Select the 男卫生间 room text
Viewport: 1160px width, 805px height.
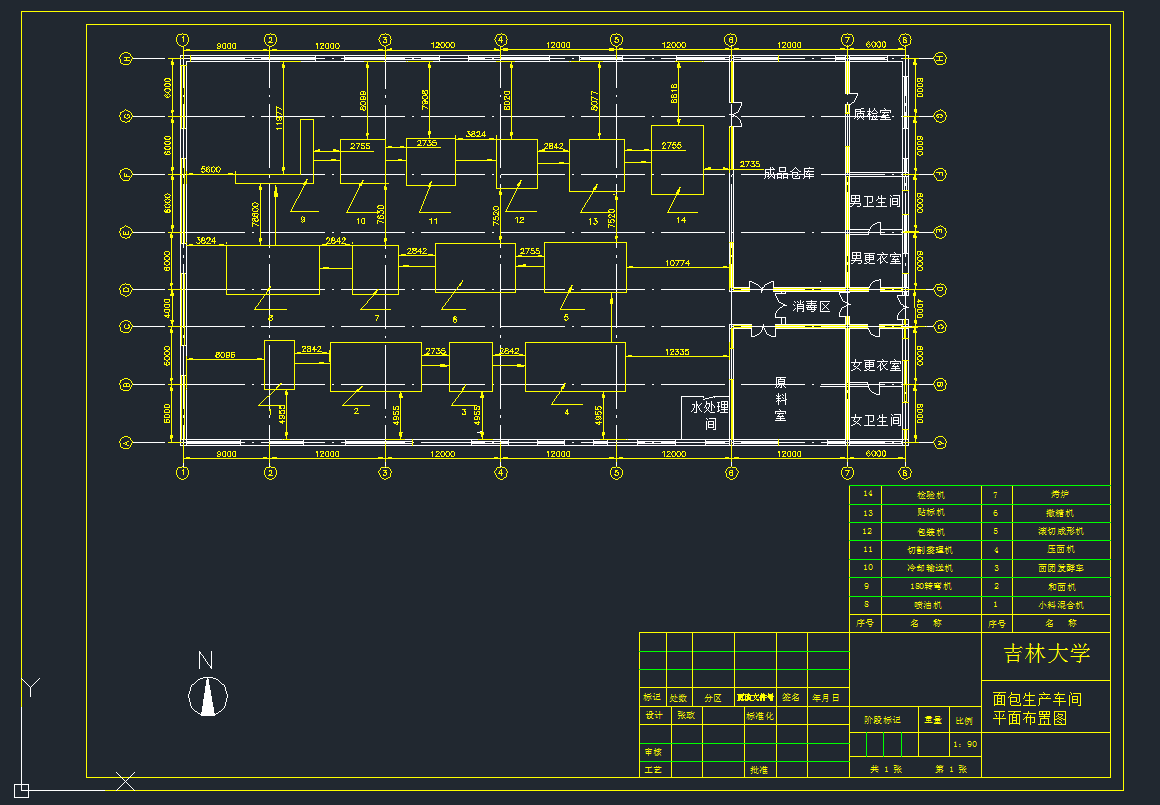[x=875, y=201]
